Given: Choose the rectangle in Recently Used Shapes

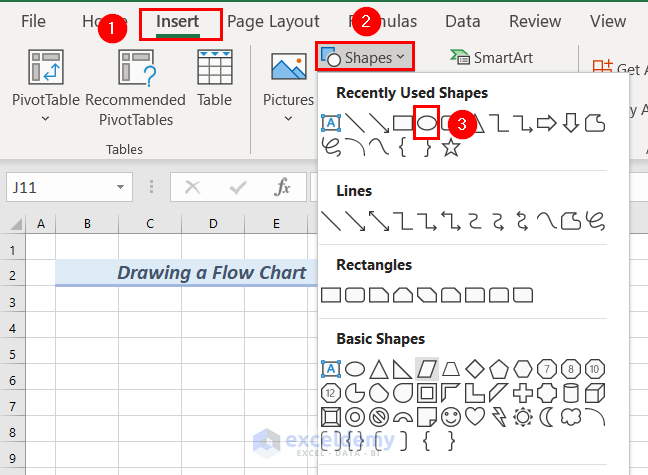Looking at the screenshot, I should pyautogui.click(x=403, y=123).
